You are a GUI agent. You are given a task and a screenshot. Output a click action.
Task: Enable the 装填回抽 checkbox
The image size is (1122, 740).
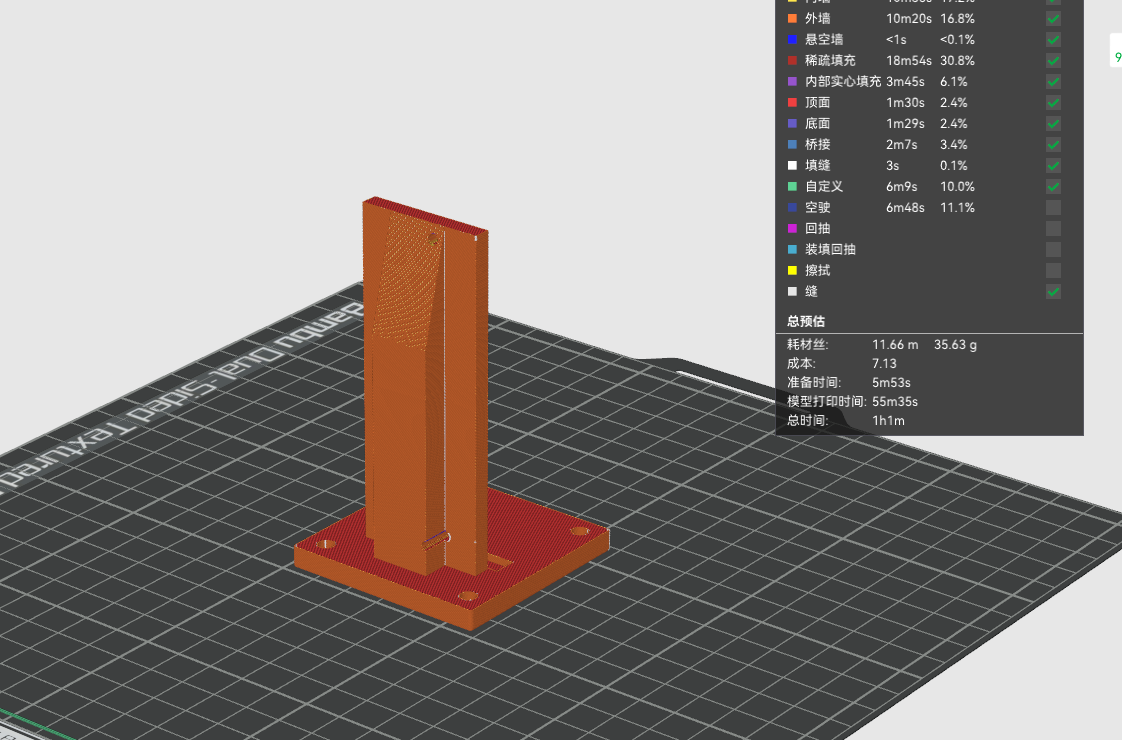pyautogui.click(x=1053, y=250)
